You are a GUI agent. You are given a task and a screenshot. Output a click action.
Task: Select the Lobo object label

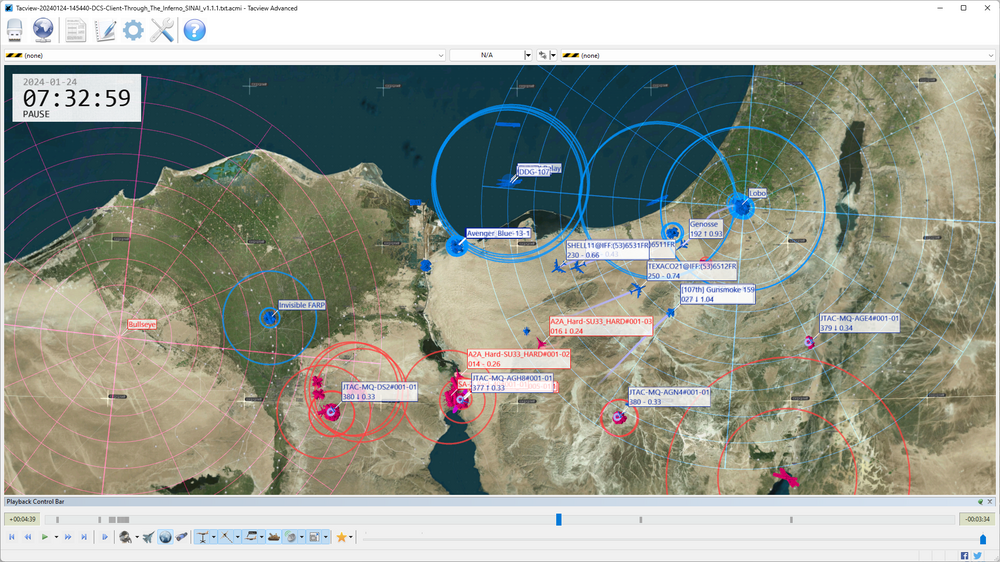pyautogui.click(x=758, y=193)
